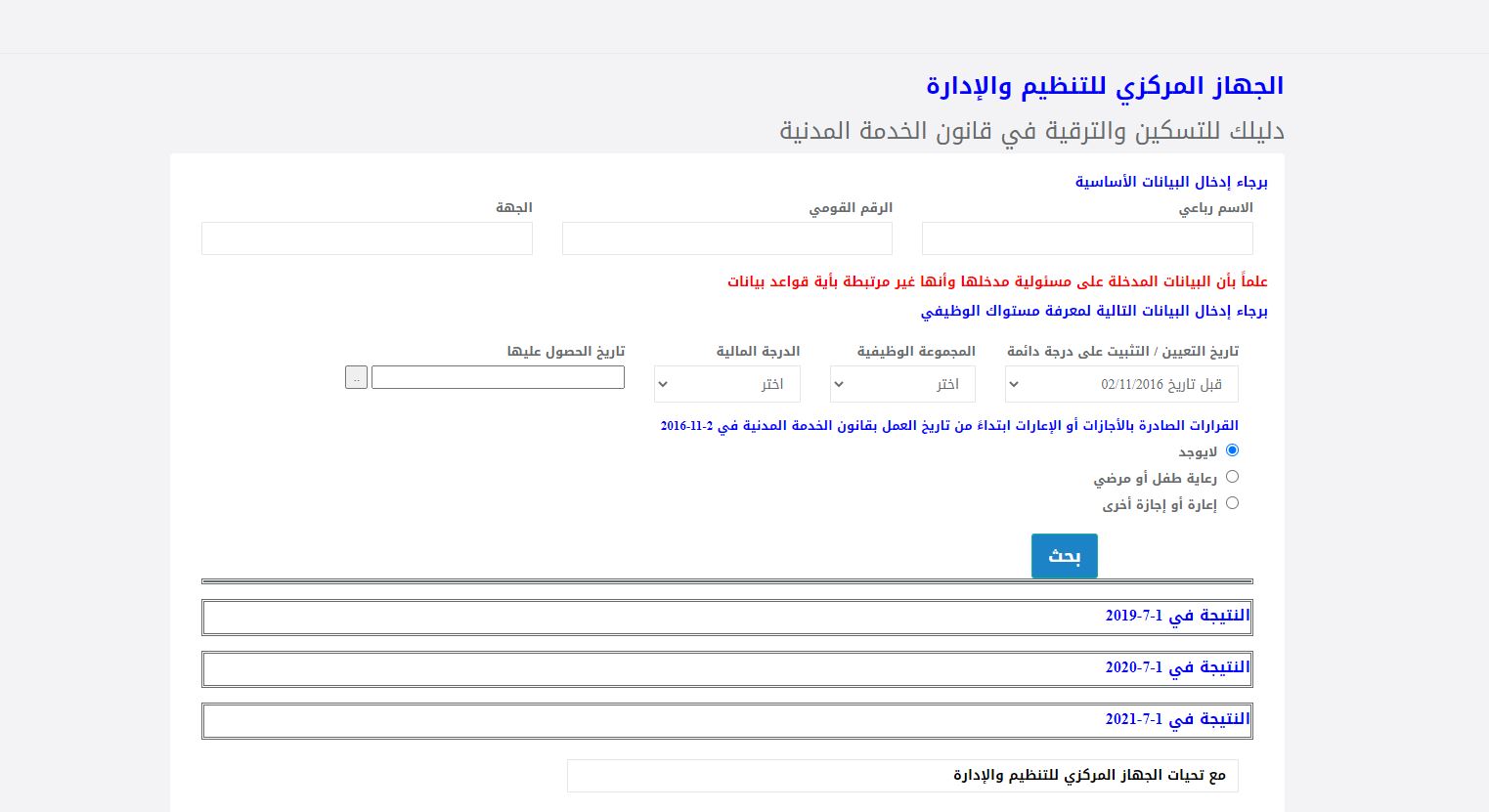The image size is (1489, 812).
Task: Focus the الجهة (entity) input field
Action: (x=367, y=238)
